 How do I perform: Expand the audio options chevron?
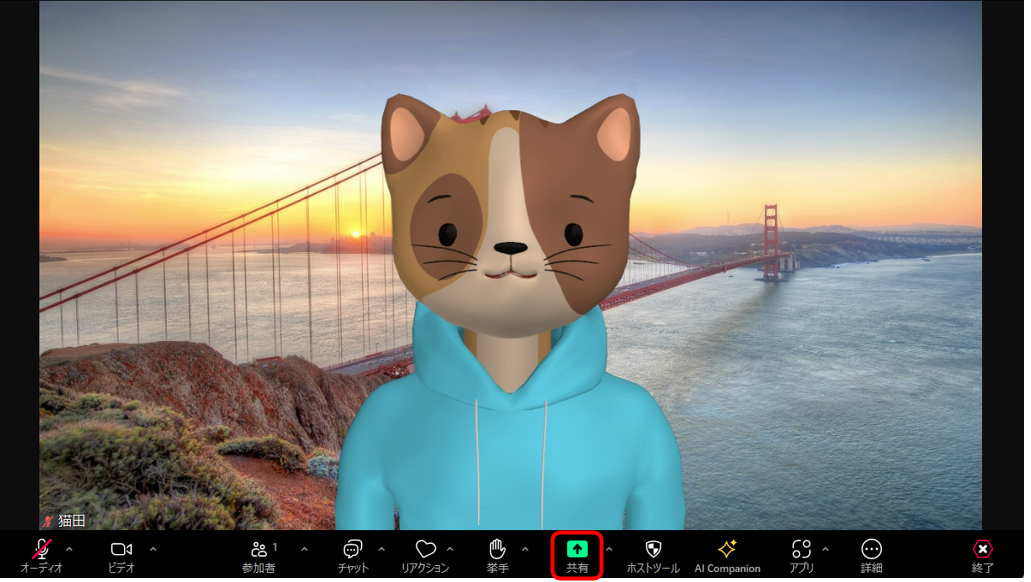click(70, 548)
